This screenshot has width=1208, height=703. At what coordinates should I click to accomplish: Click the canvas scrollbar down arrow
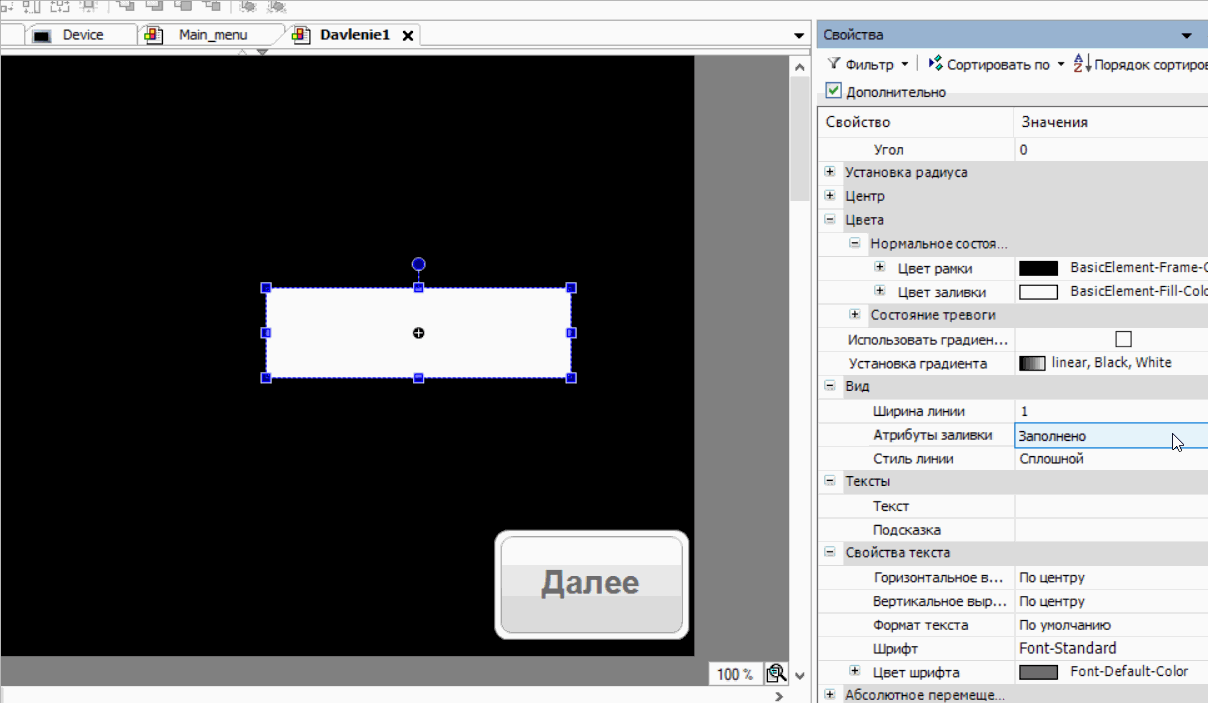click(799, 675)
